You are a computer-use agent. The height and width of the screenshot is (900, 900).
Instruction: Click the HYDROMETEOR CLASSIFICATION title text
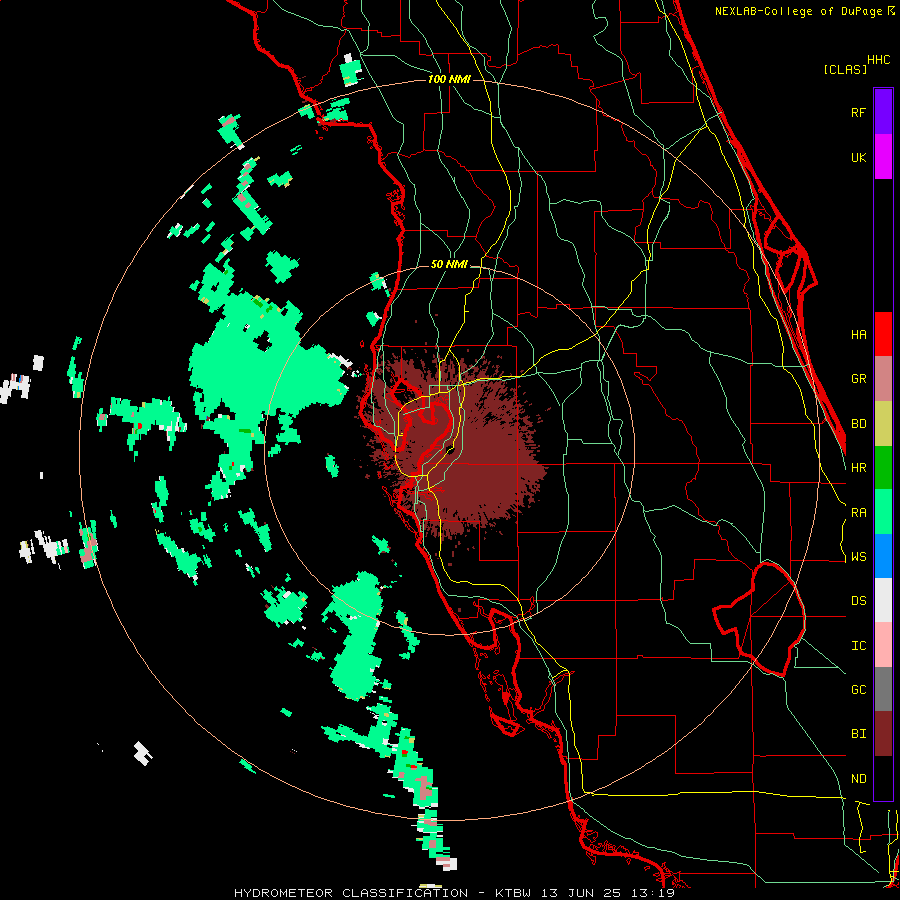[351, 893]
